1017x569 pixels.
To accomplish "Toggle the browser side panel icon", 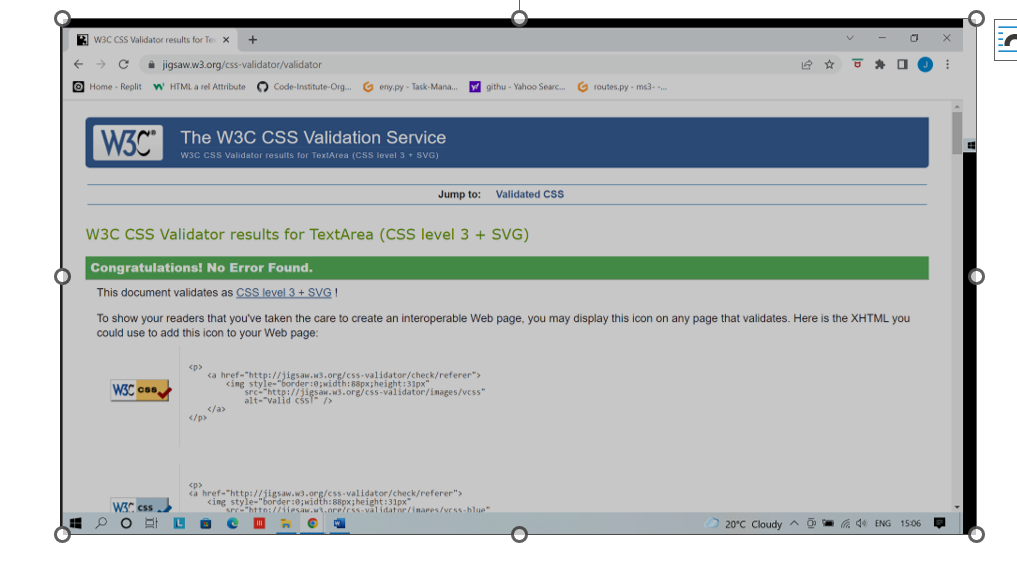I will (902, 64).
